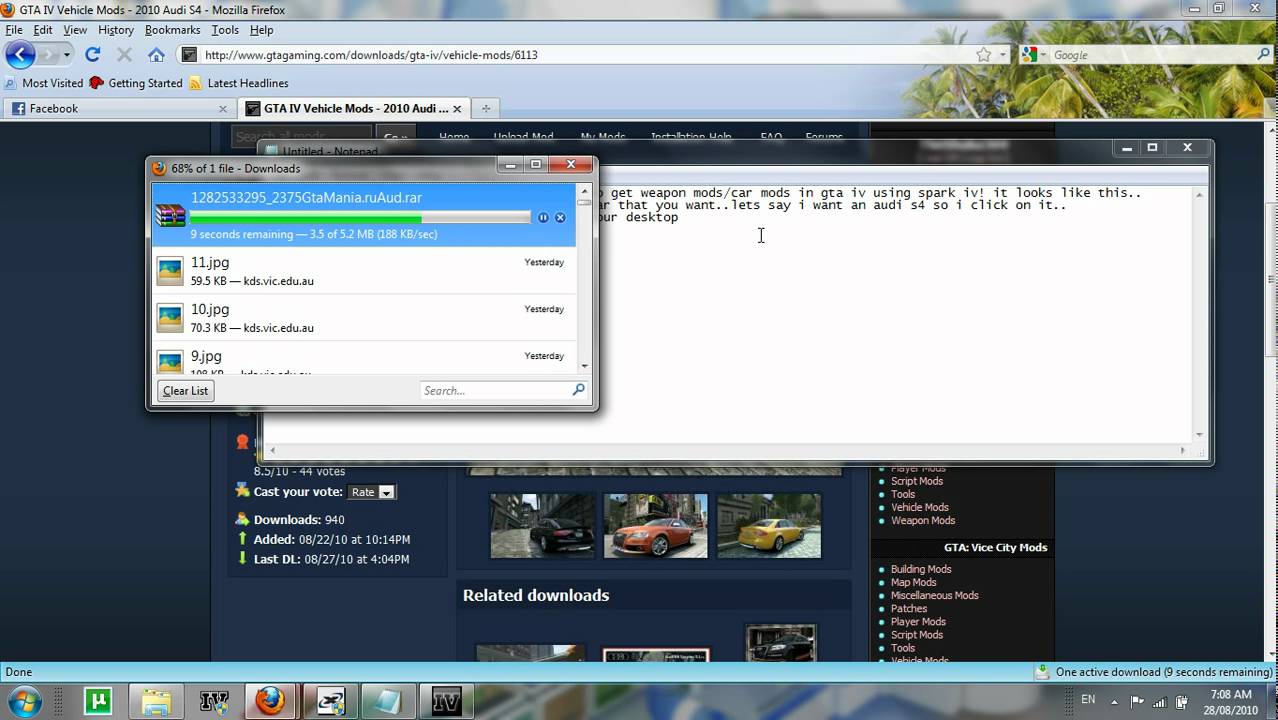Open the File menu
The image size is (1278, 720).
[14, 30]
